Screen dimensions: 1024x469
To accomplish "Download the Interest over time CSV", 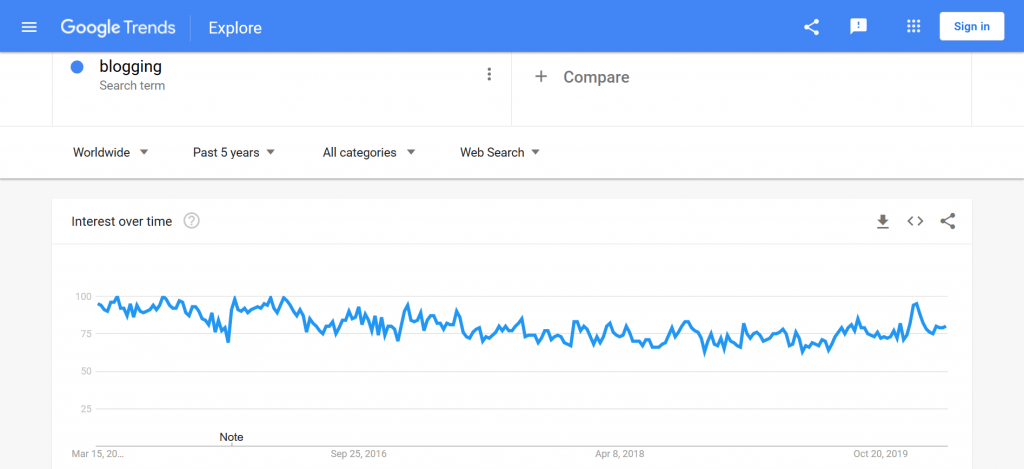I will click(883, 221).
